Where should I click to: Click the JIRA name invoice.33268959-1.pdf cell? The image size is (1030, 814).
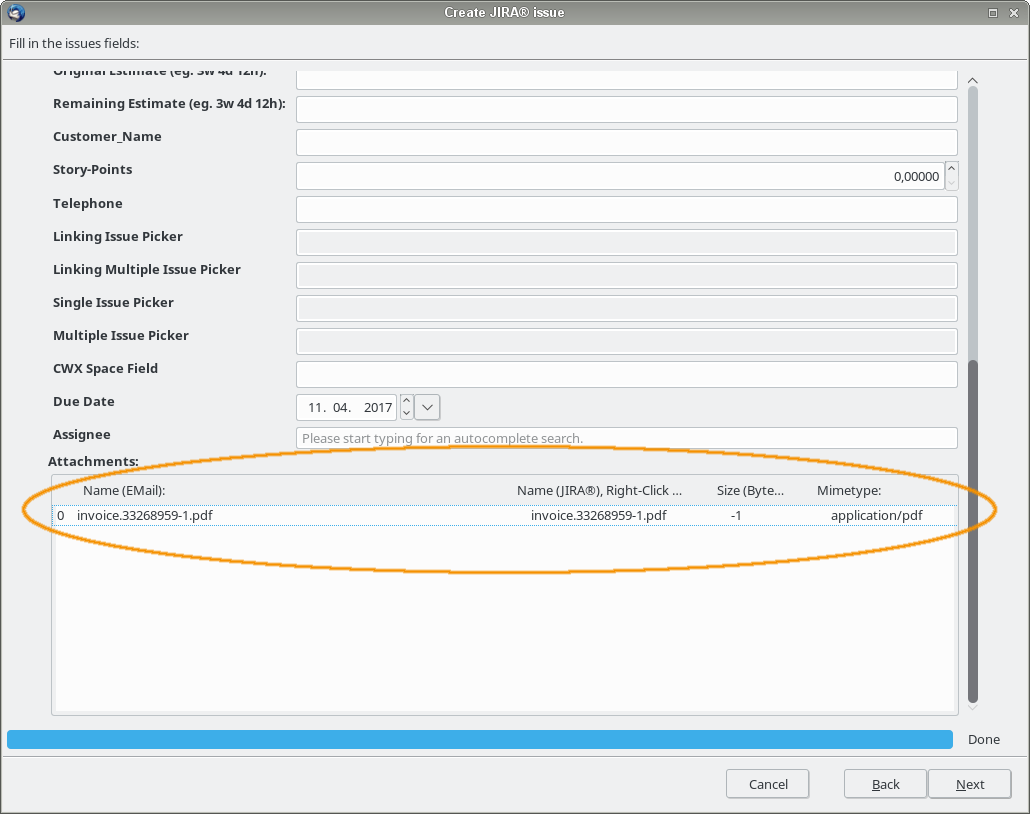click(x=598, y=516)
